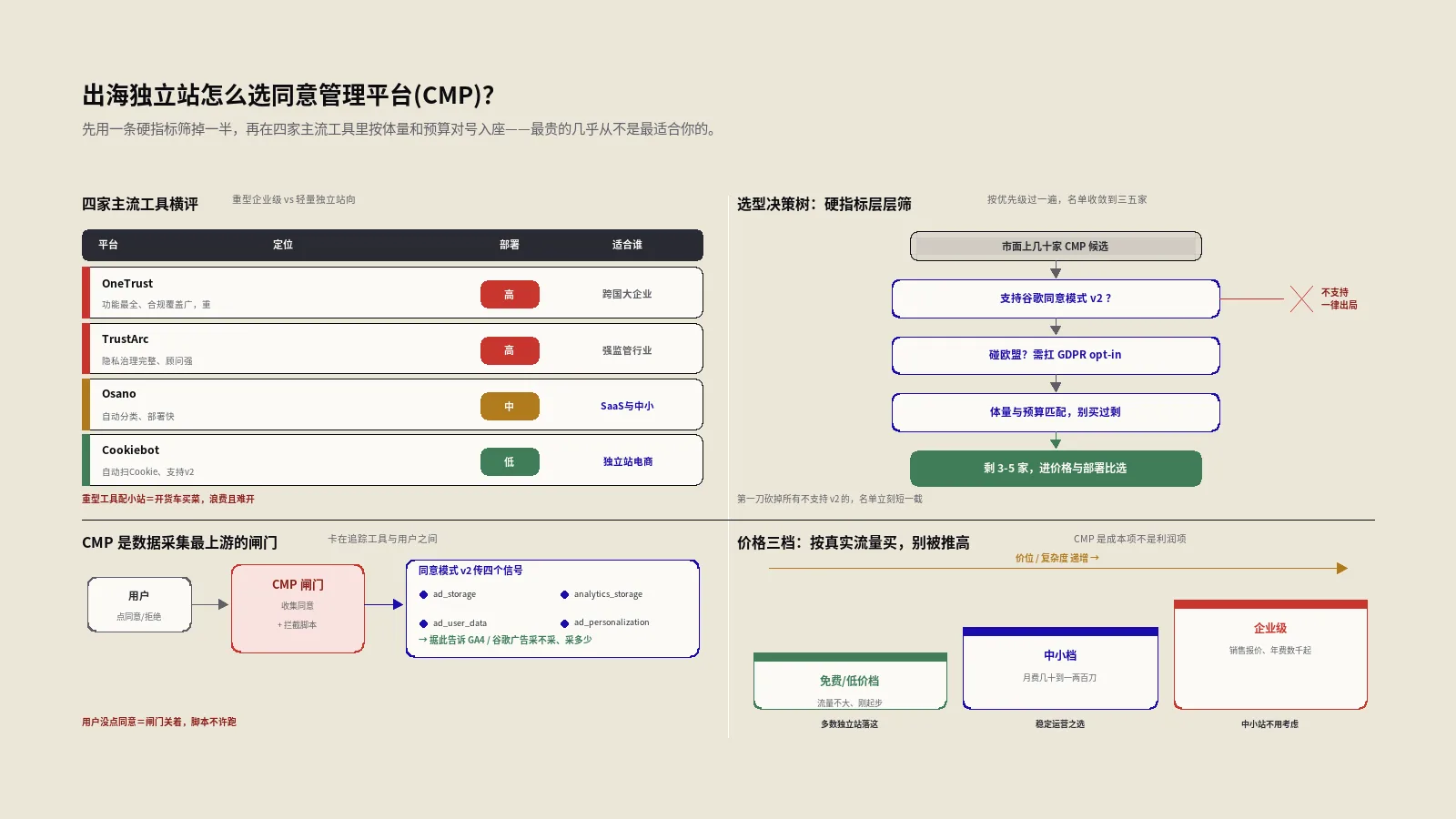Click the 'ad_user_data' signal item
The width and height of the screenshot is (1456, 819).
(x=453, y=623)
